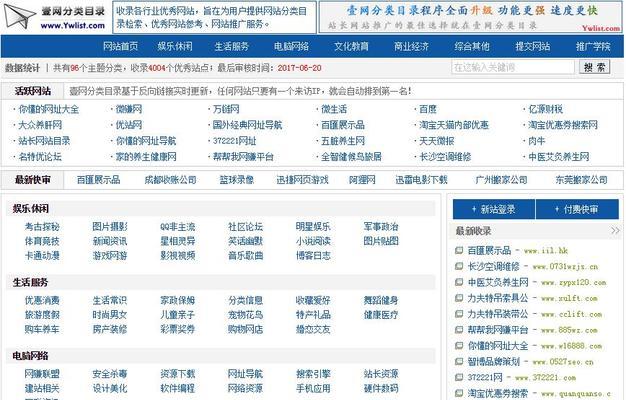Open 成都收账公司 in the 最新快审 row
626x400 pixels.
click(x=170, y=180)
